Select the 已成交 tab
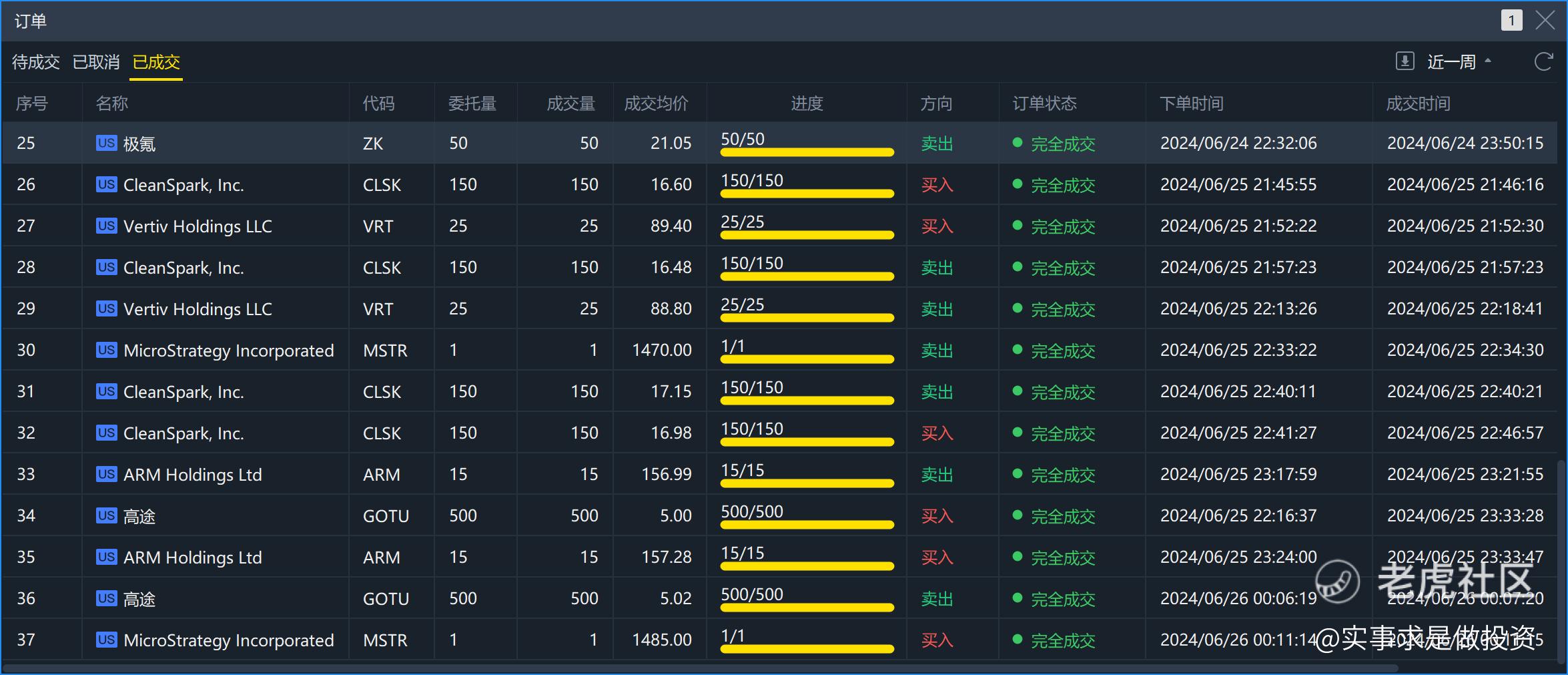 tap(156, 62)
